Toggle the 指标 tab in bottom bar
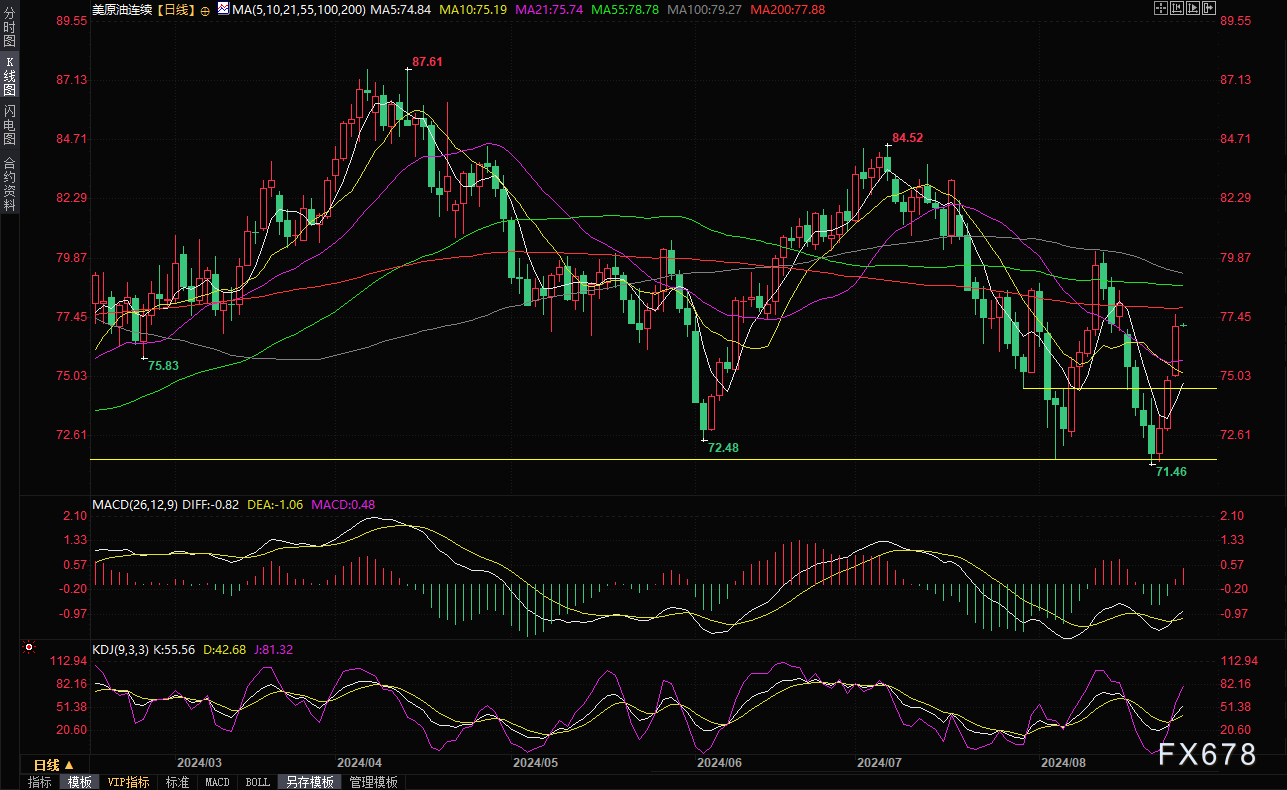1287x790 pixels. click(x=40, y=782)
